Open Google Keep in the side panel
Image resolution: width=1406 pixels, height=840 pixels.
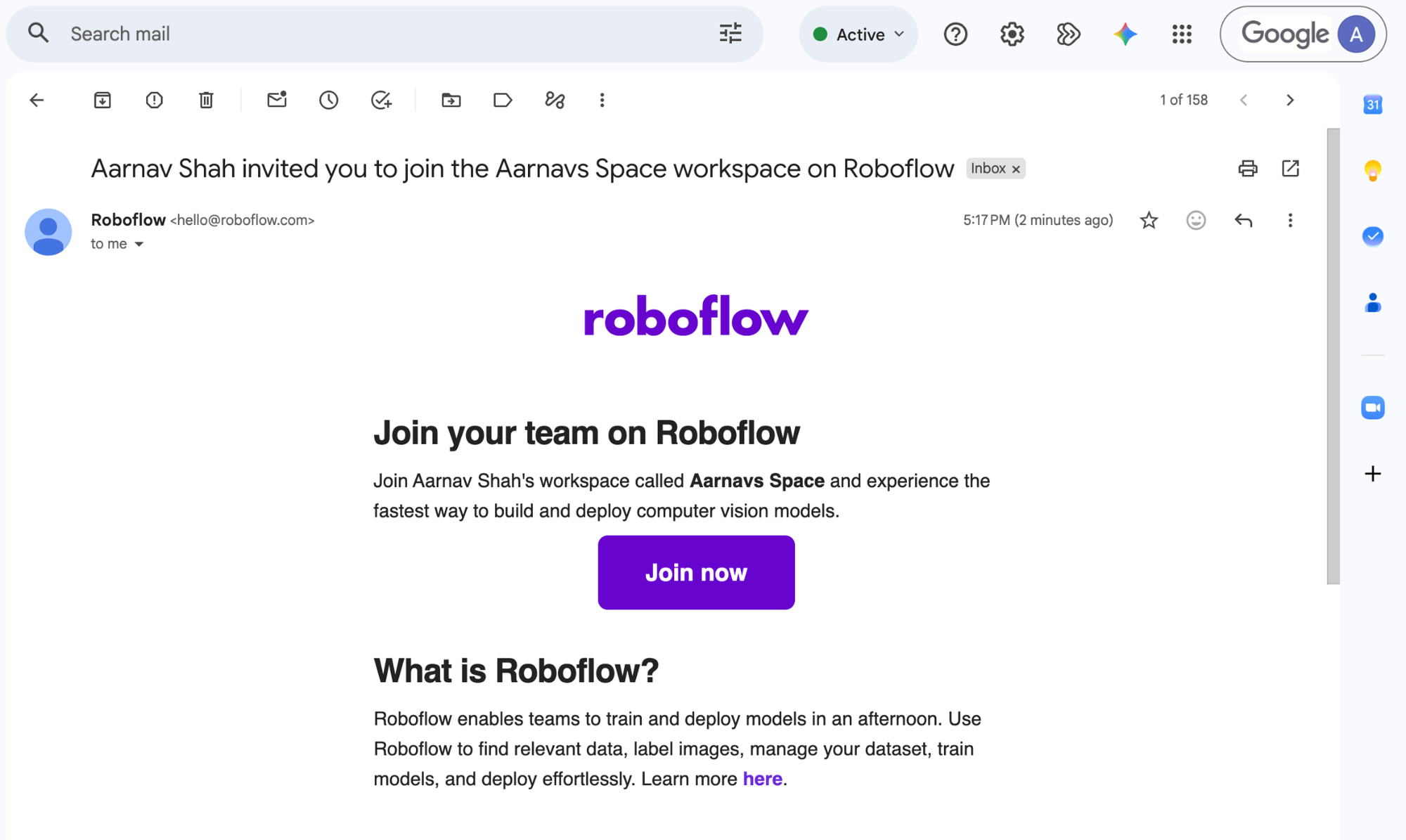pyautogui.click(x=1372, y=170)
